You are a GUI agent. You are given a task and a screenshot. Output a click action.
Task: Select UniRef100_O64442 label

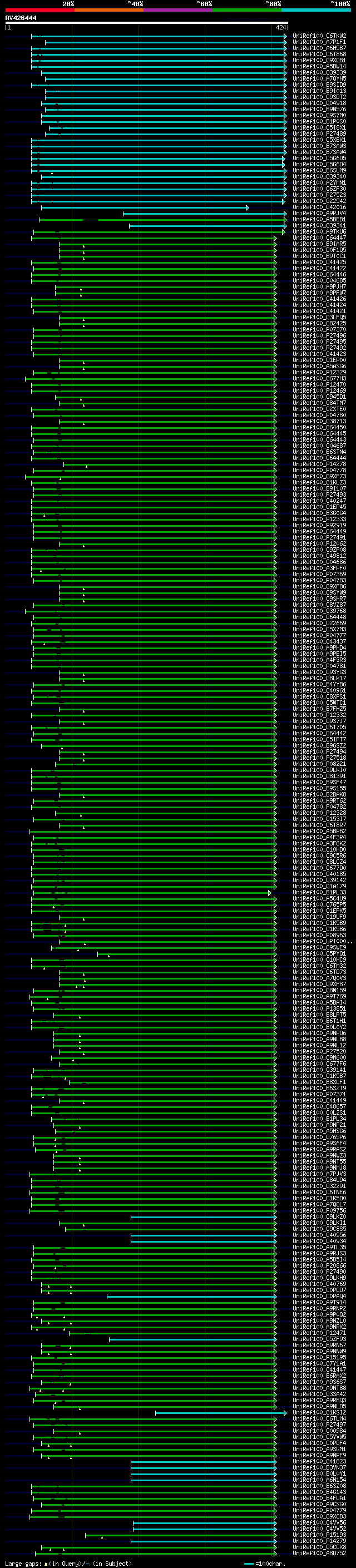pyautogui.click(x=319, y=733)
